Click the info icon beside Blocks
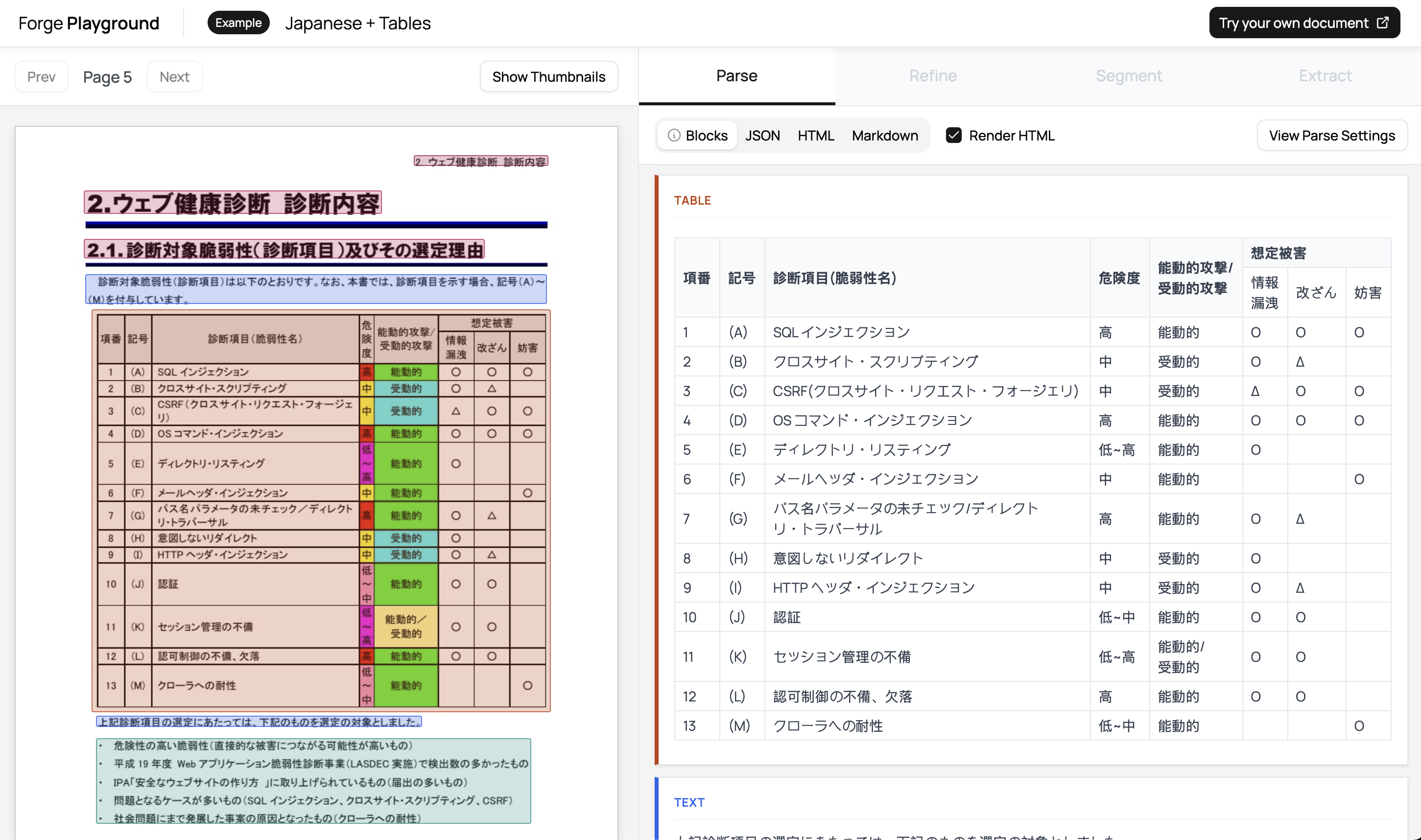This screenshot has width=1421, height=840. 674,135
